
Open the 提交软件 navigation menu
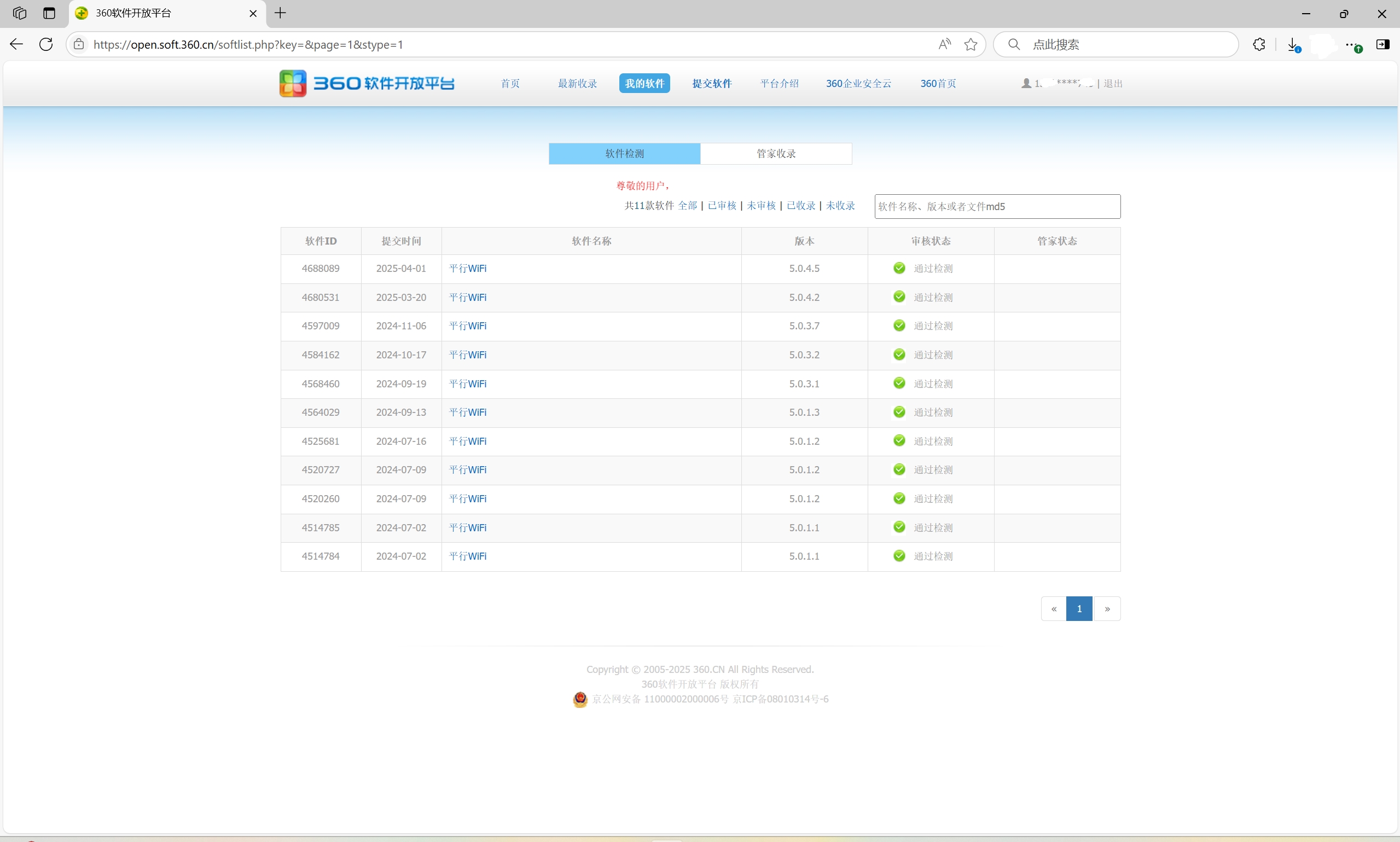tap(711, 83)
